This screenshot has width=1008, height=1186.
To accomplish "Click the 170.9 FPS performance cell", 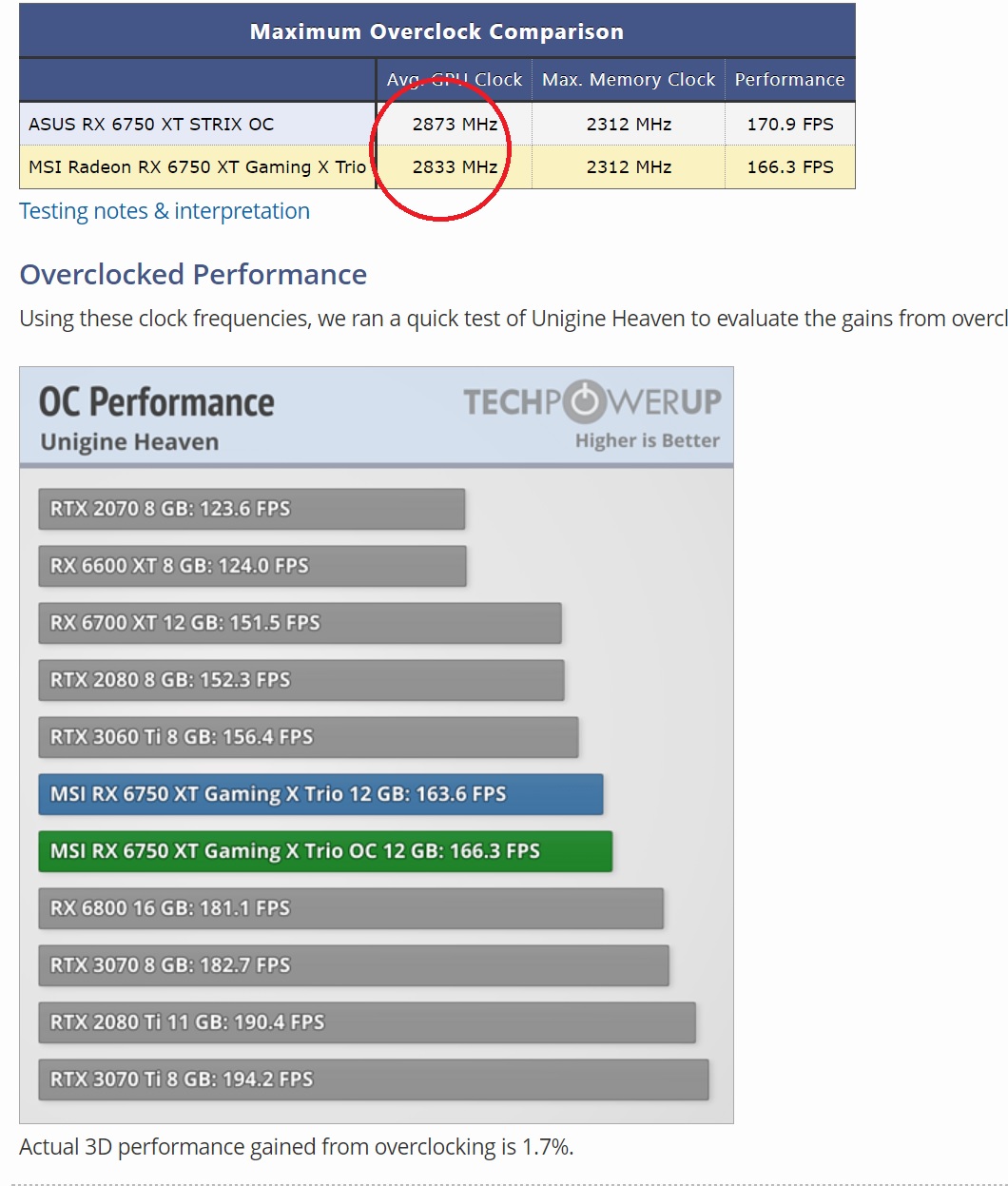I will [x=790, y=125].
